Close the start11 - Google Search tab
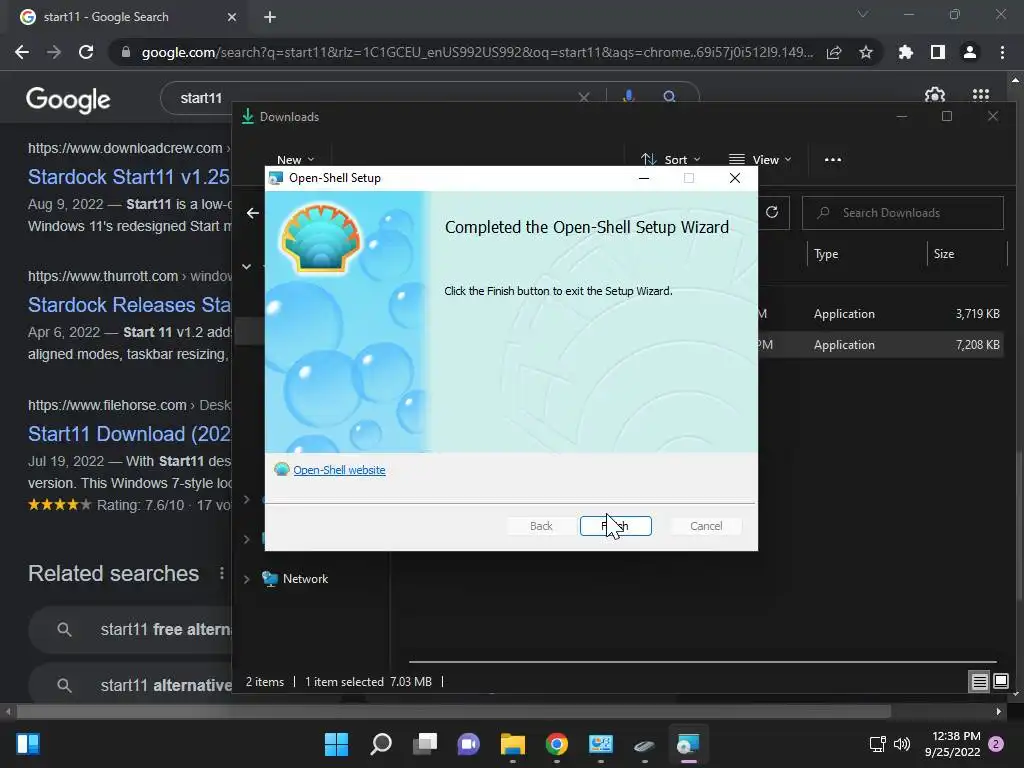The width and height of the screenshot is (1024, 768). pos(232,17)
